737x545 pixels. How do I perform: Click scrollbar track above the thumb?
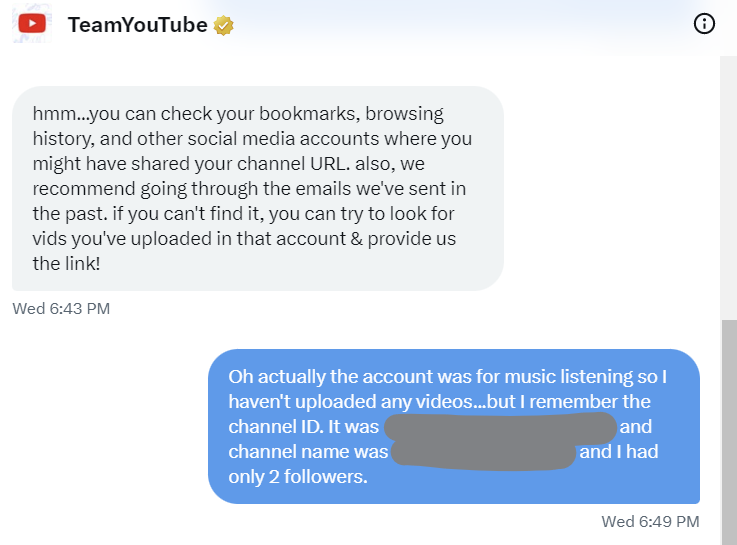pos(729,188)
